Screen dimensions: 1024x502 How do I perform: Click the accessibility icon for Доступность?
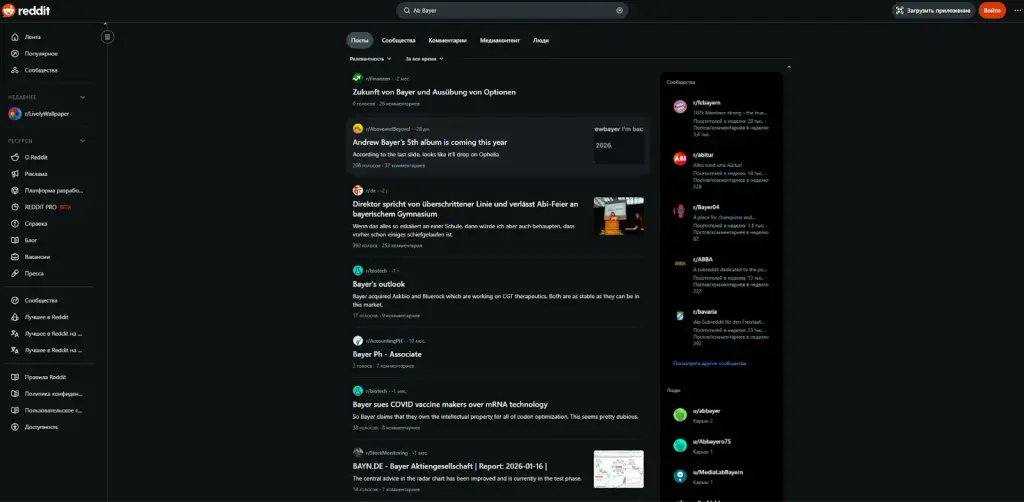[x=15, y=427]
